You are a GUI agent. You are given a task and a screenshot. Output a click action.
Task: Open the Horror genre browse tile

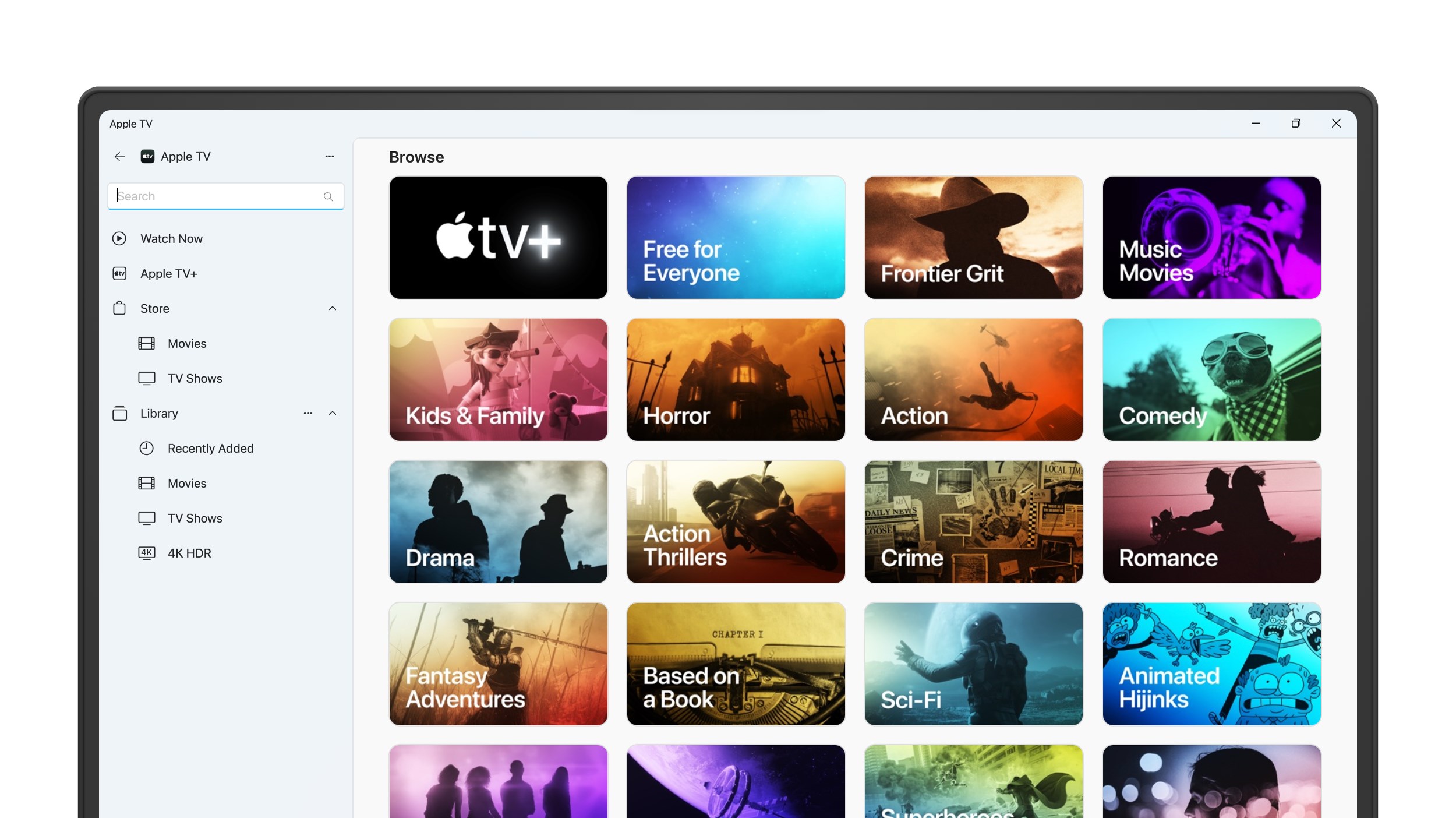(735, 379)
